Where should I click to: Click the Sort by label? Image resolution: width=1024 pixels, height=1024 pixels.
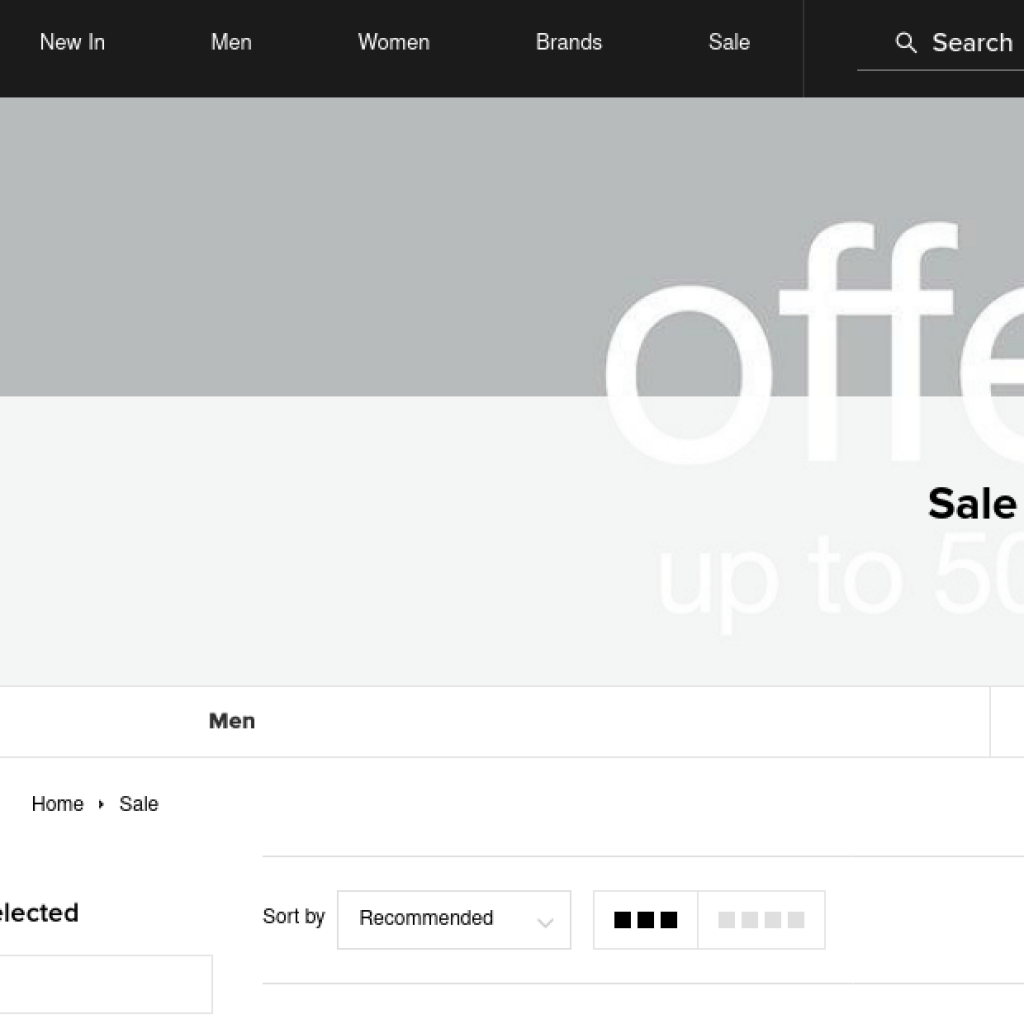click(x=293, y=916)
